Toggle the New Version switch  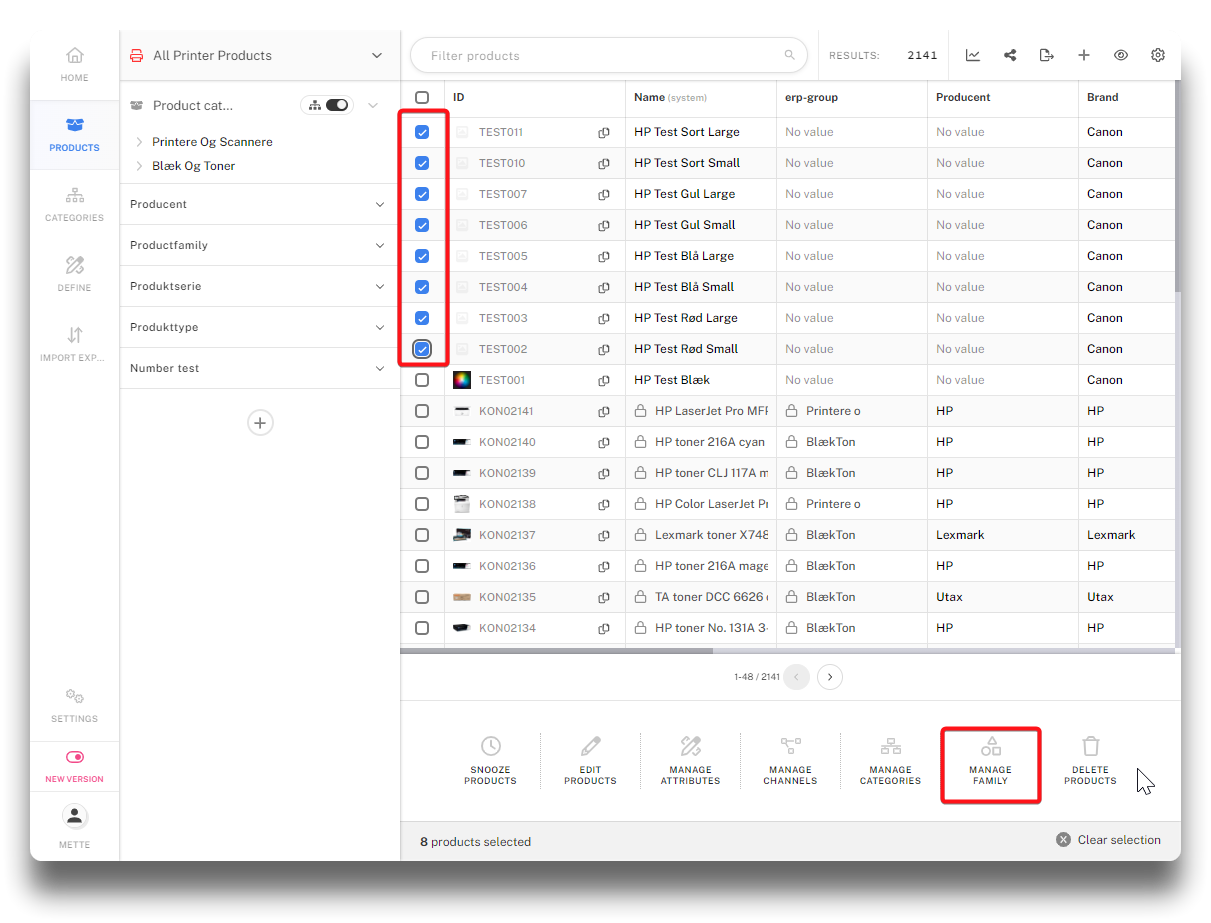tap(75, 757)
